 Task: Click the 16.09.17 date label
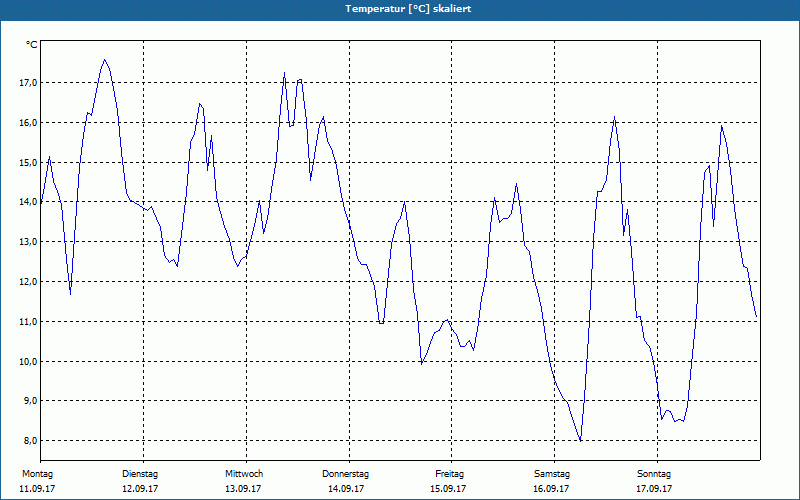pos(551,489)
